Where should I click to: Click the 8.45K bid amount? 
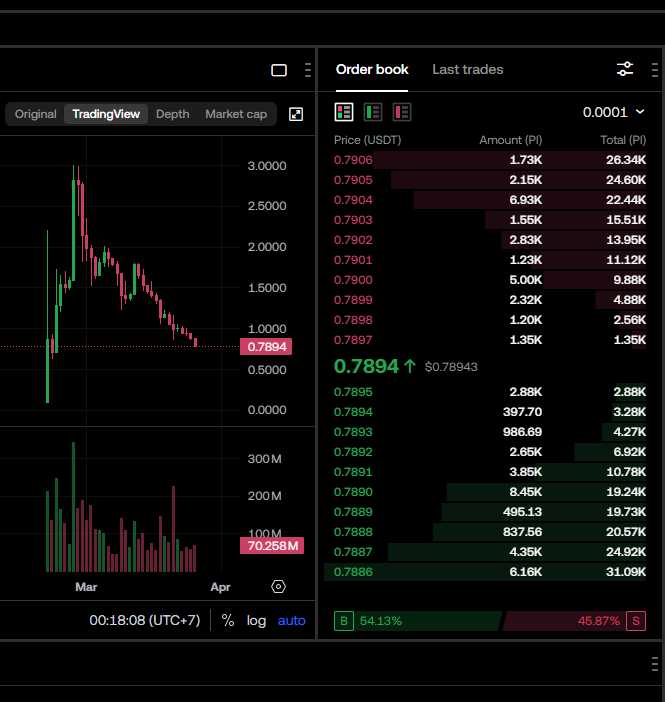(526, 492)
